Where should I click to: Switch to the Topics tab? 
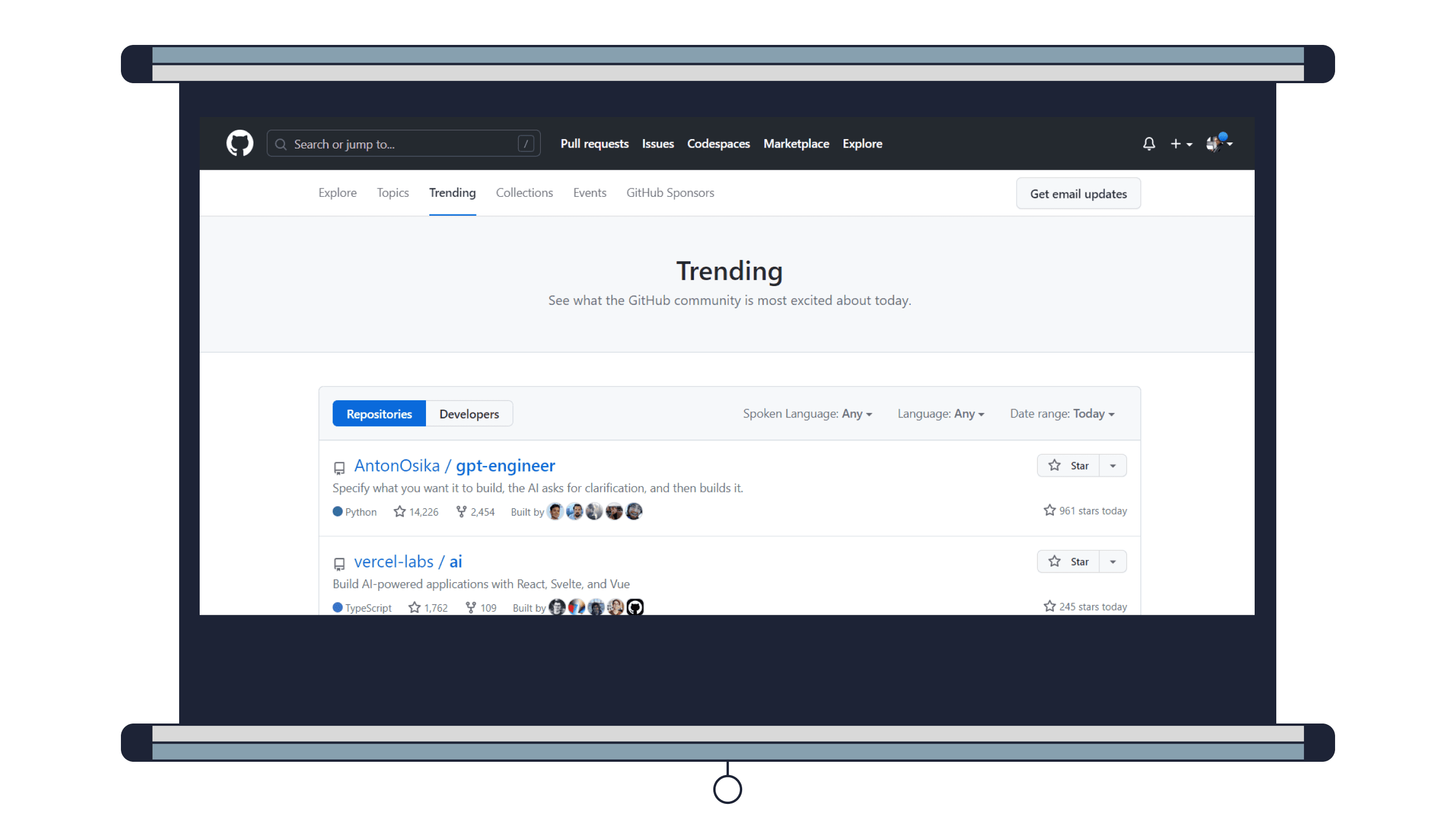click(x=393, y=192)
